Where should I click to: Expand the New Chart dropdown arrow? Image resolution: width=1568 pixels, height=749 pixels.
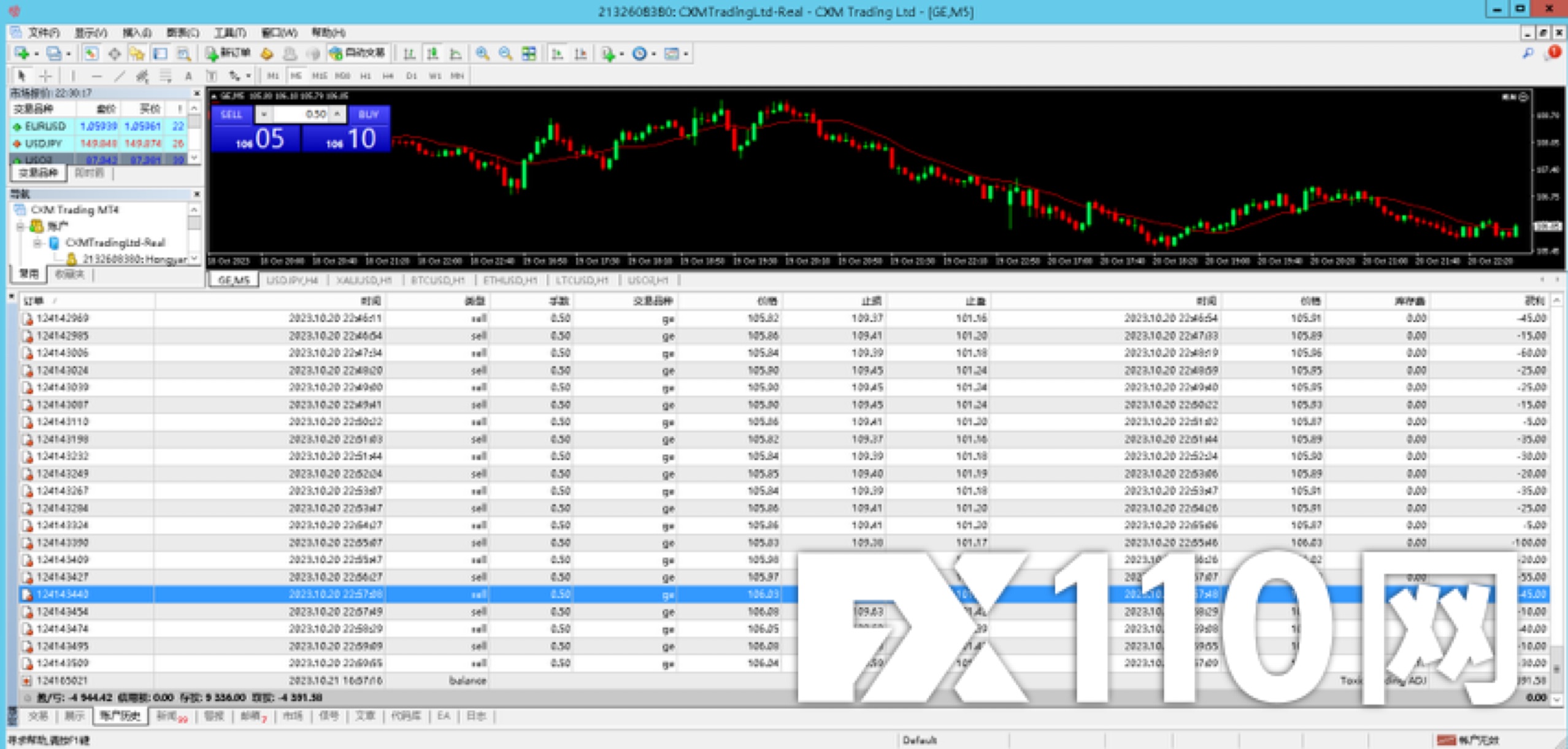pos(36,54)
